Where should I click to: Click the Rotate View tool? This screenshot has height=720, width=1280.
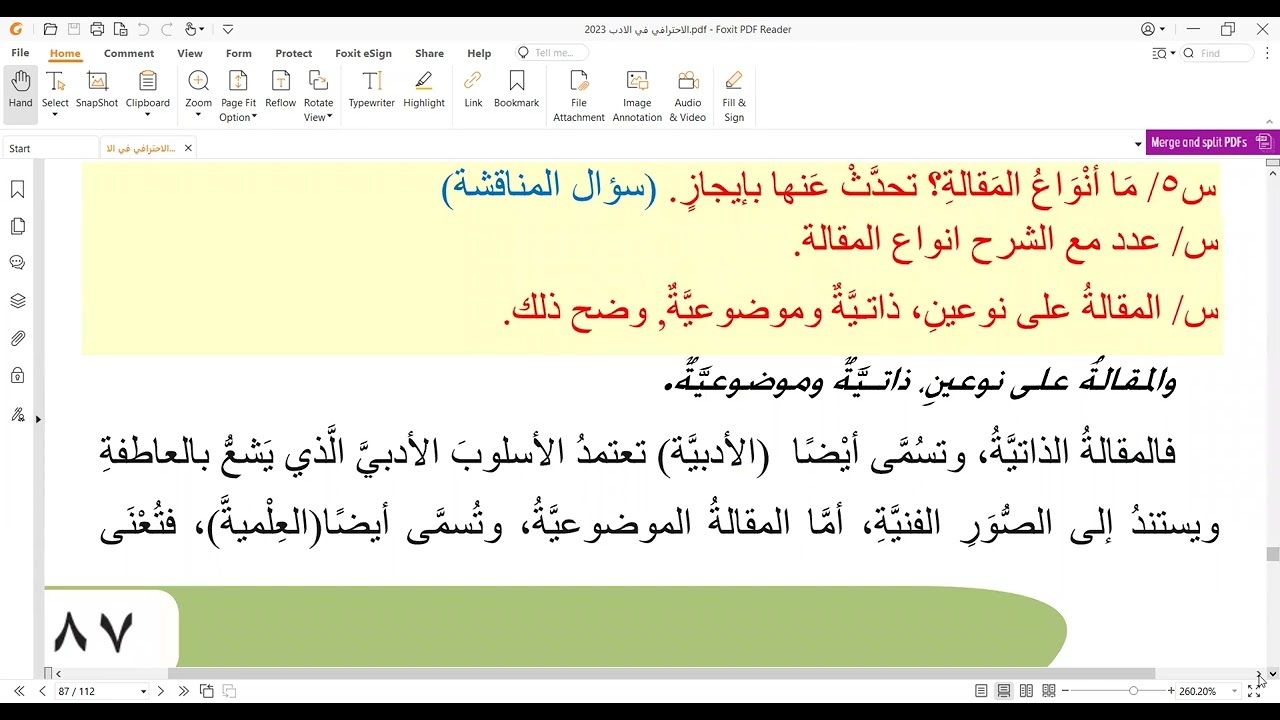click(x=319, y=95)
